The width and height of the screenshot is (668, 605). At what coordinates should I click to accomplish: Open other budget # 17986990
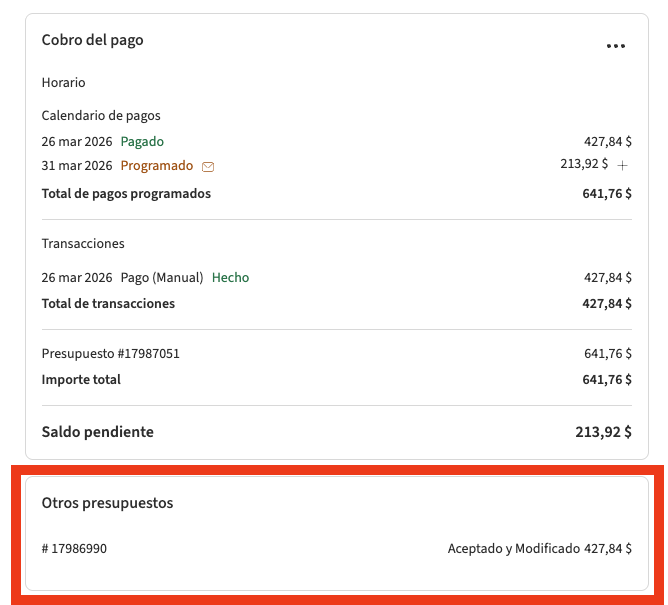click(x=75, y=548)
